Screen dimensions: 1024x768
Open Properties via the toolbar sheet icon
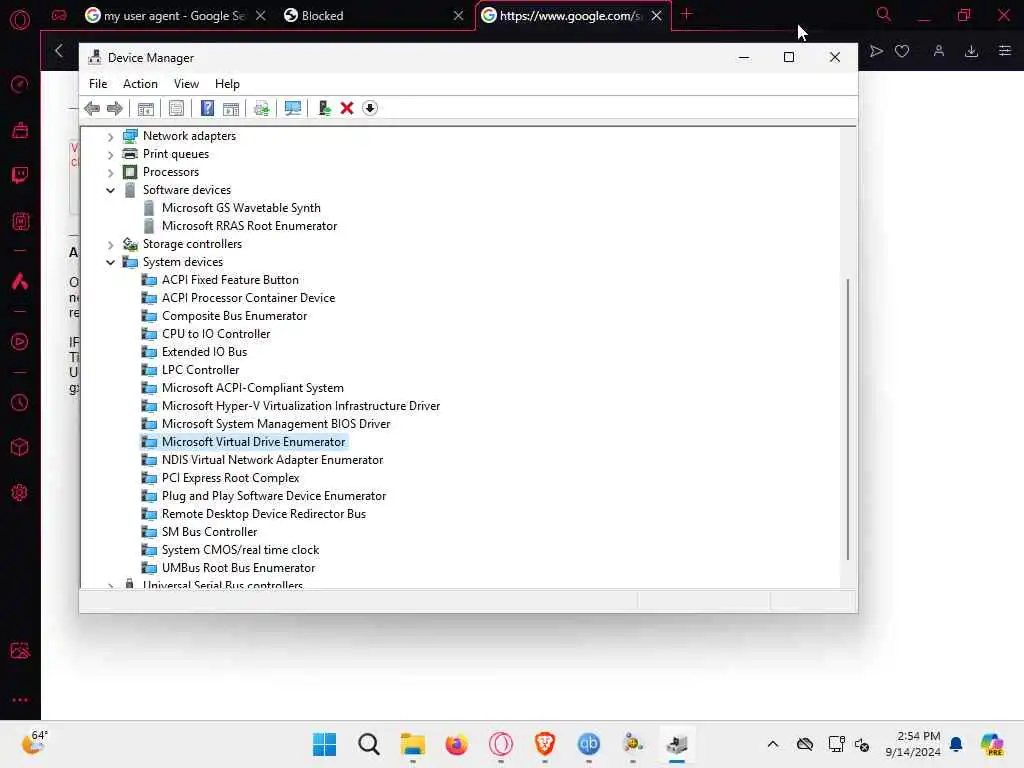click(x=176, y=108)
